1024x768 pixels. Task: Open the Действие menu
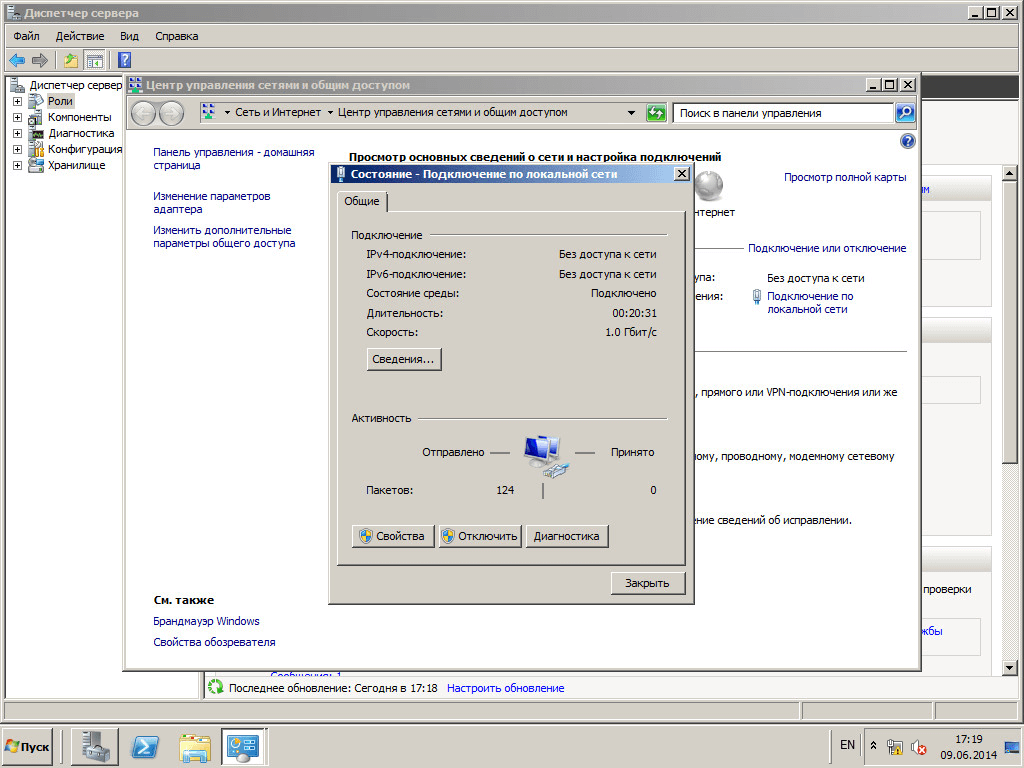79,36
